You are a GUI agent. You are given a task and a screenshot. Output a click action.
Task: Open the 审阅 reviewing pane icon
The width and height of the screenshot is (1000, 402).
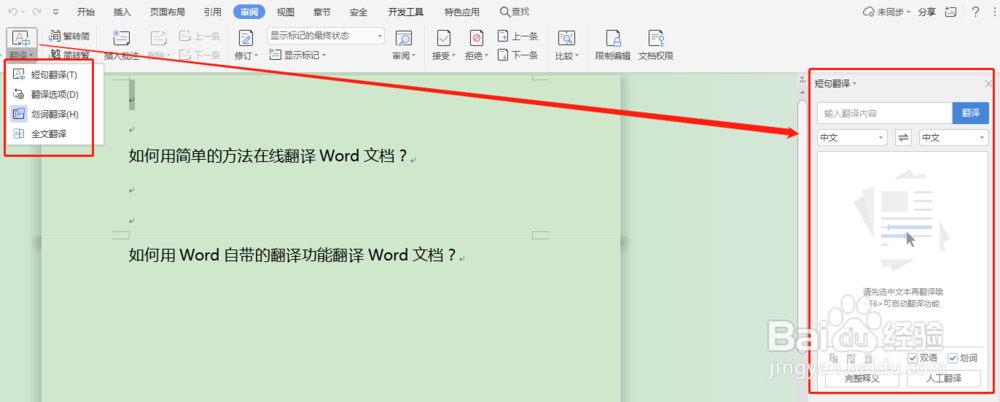click(x=402, y=38)
